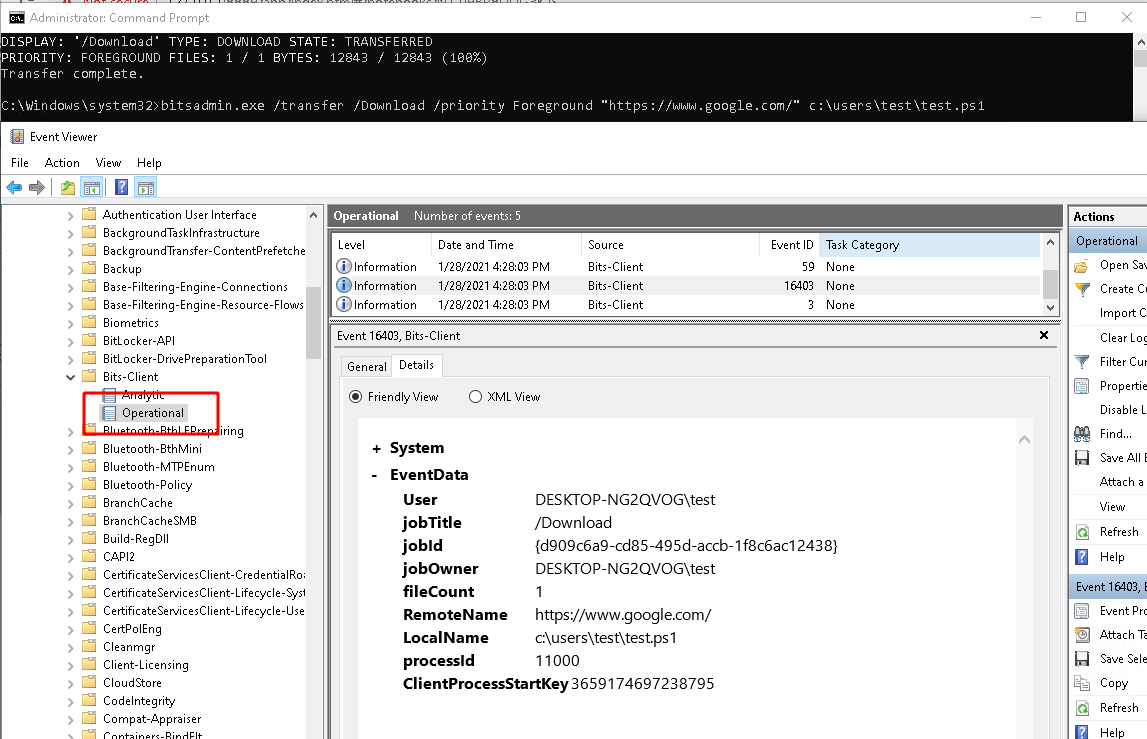The width and height of the screenshot is (1147, 739).
Task: Collapse the EventData section
Action: tap(375, 476)
